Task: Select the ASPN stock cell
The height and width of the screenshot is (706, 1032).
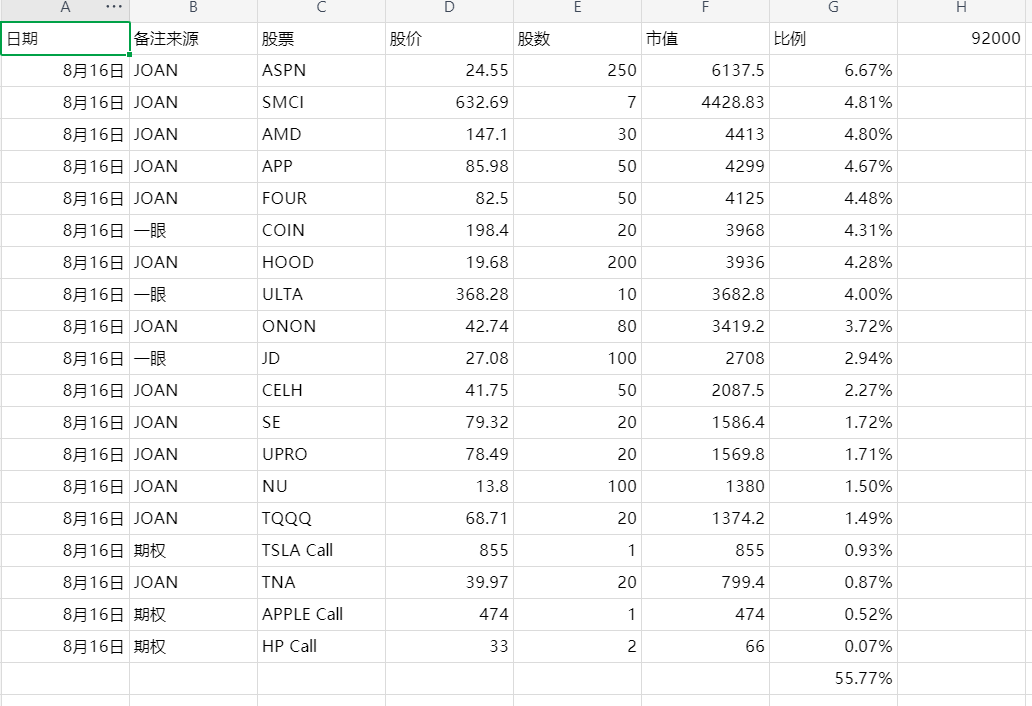Action: point(321,71)
